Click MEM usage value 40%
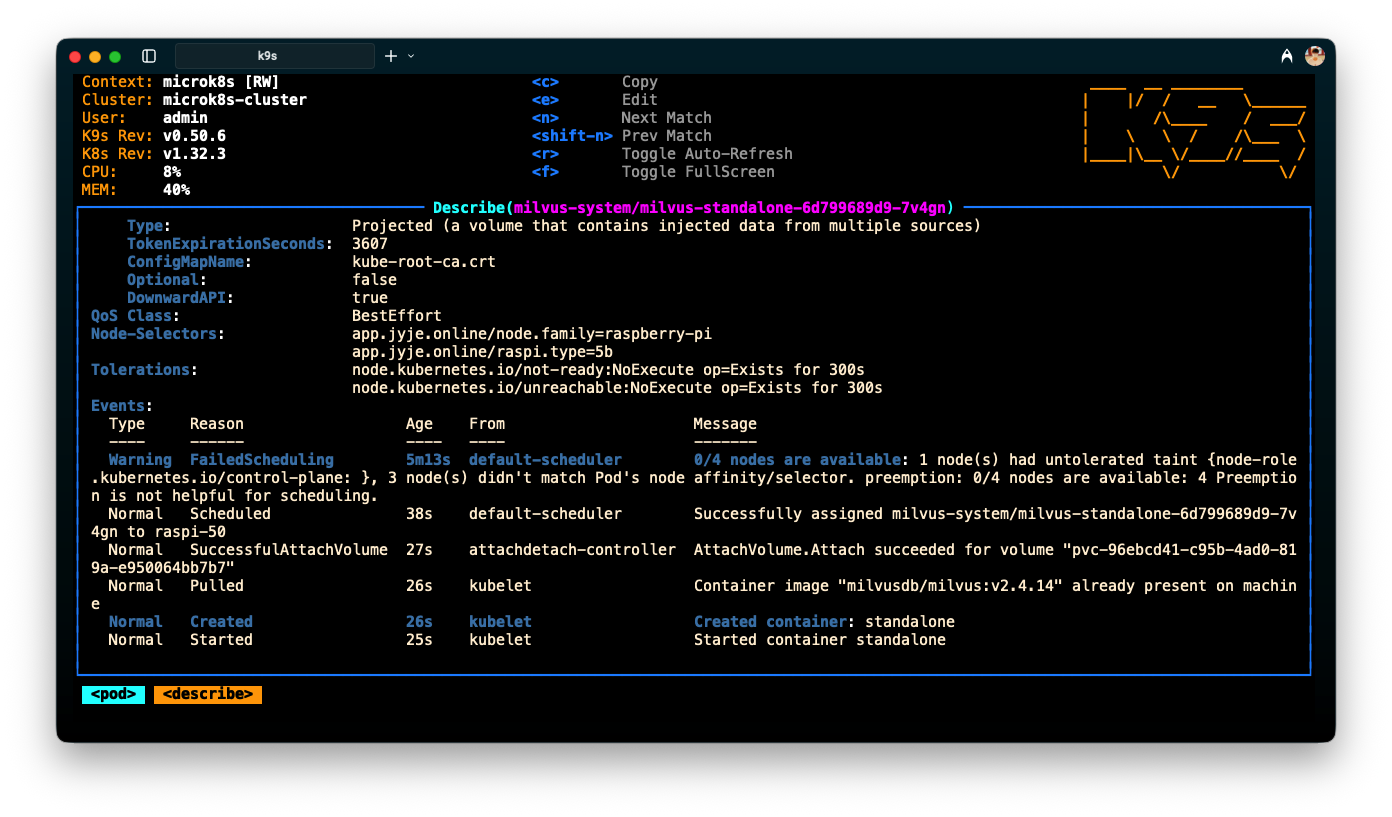Viewport: 1392px width, 817px height. (176, 190)
